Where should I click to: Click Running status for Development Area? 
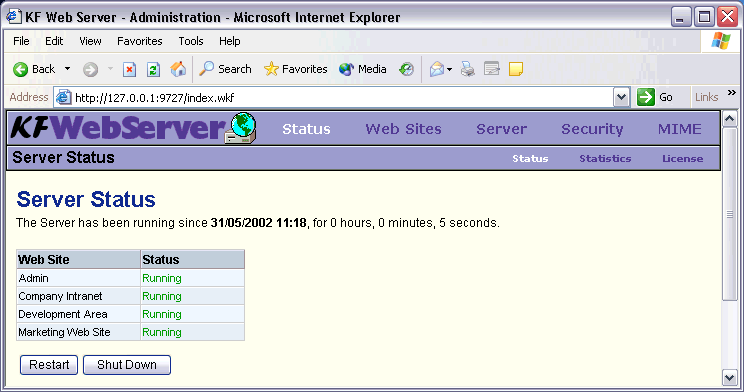[162, 315]
